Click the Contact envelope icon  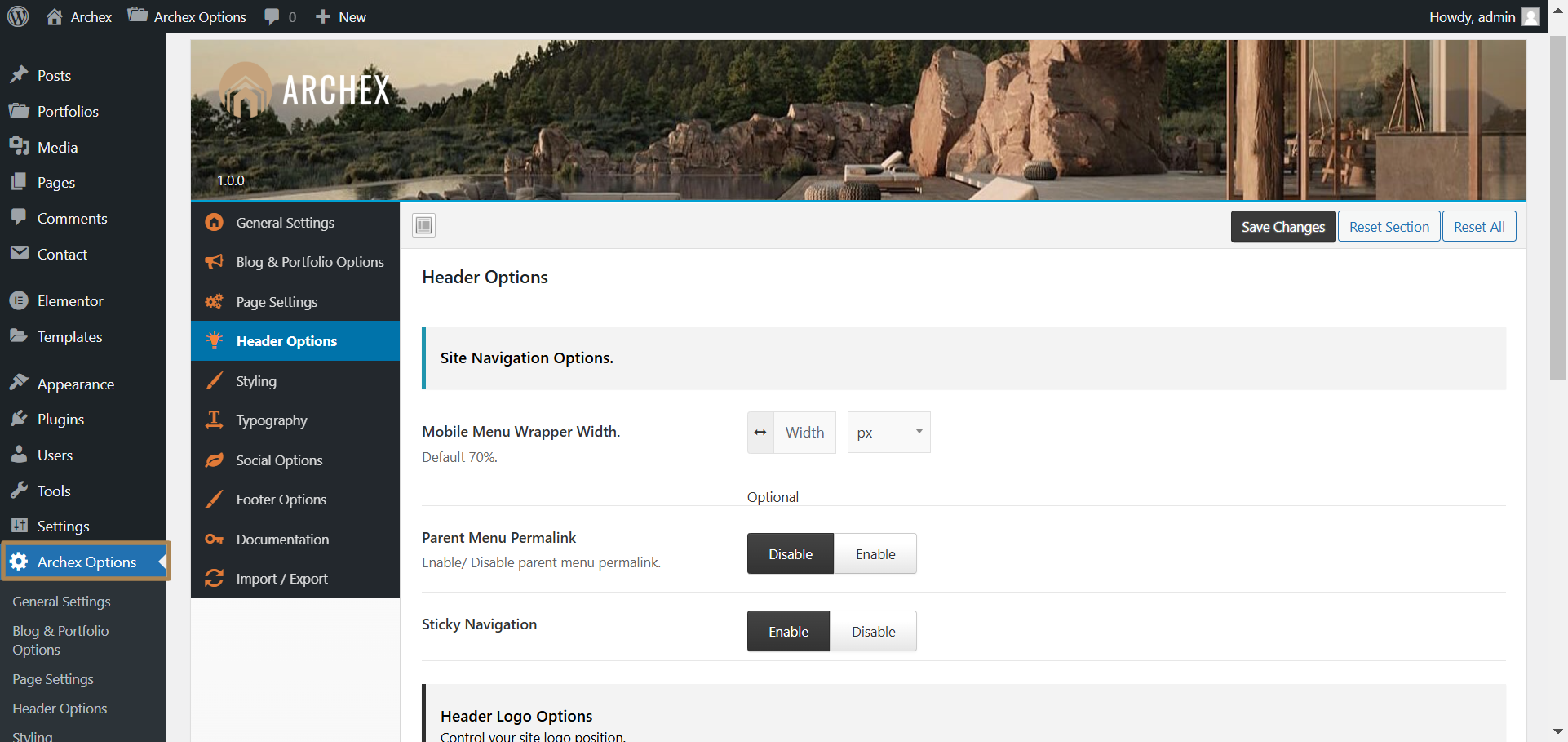tap(19, 254)
